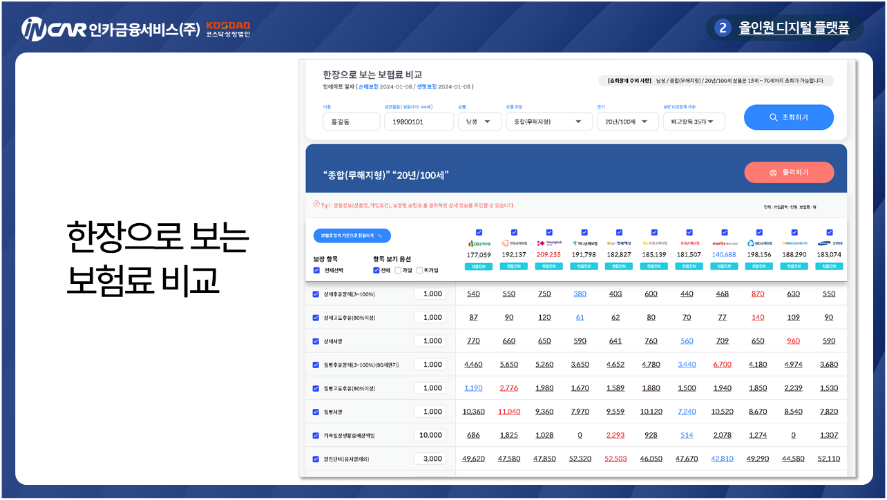
Task: Click the blue value 514 in table
Action: 687,436
